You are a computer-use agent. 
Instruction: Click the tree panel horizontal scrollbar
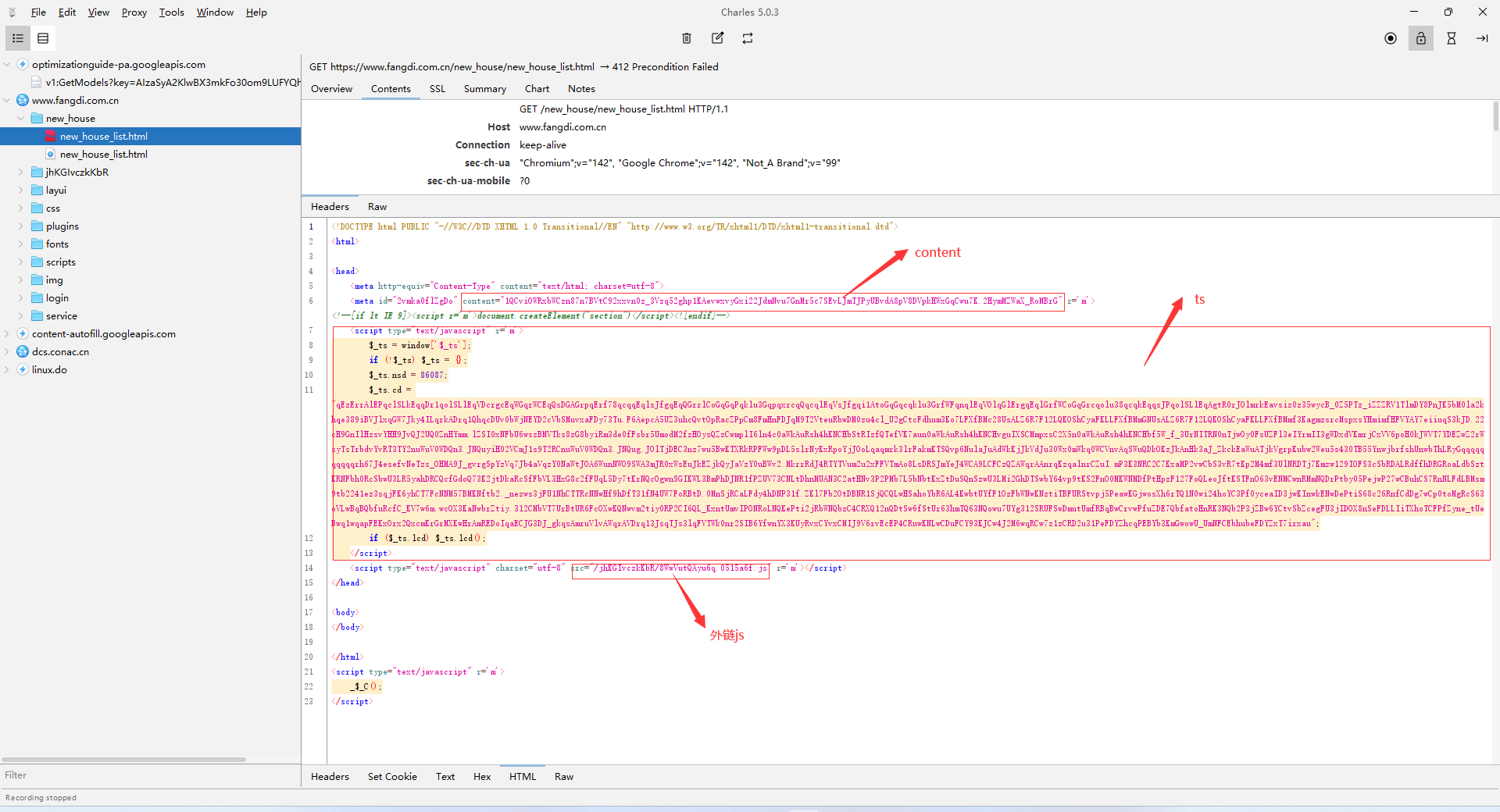point(123,760)
